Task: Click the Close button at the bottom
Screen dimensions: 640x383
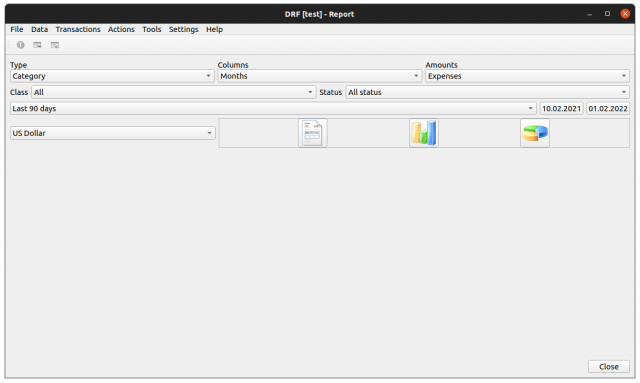Action: click(x=609, y=367)
